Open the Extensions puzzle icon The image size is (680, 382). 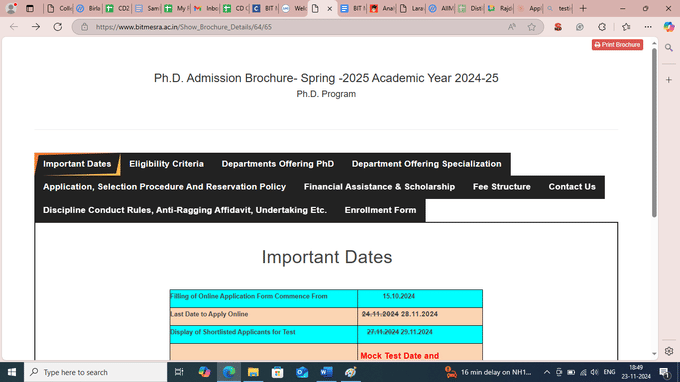(x=602, y=27)
